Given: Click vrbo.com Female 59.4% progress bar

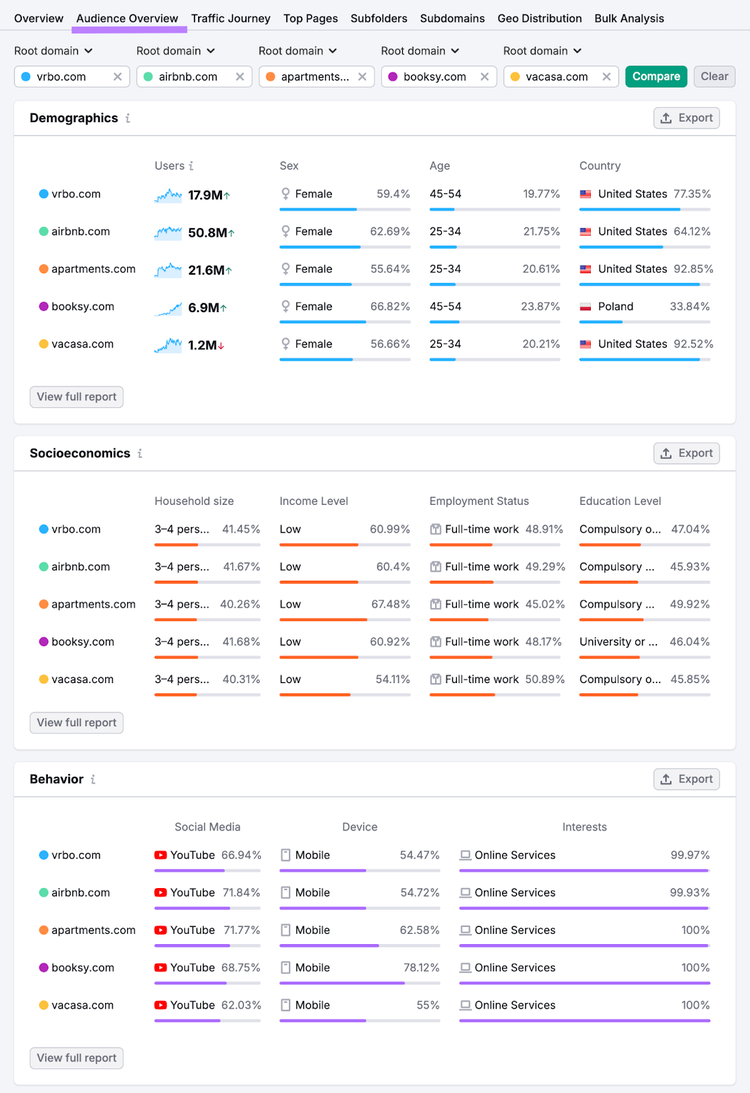Looking at the screenshot, I should (345, 209).
